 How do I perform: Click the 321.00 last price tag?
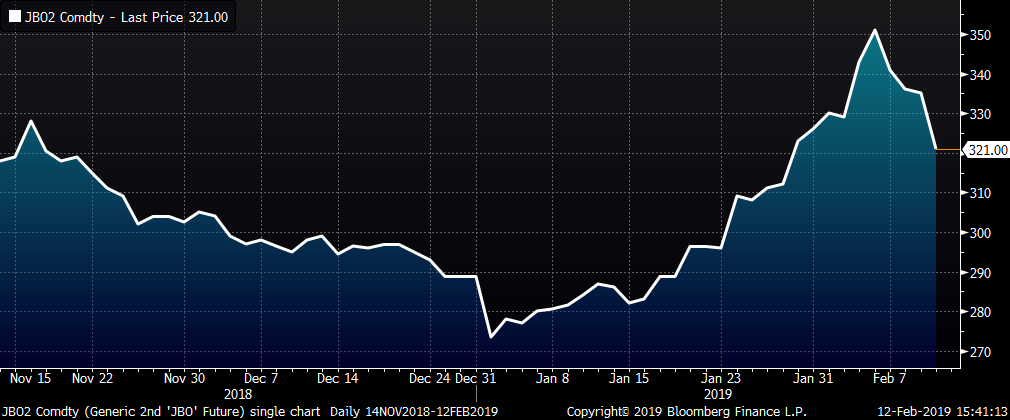984,150
